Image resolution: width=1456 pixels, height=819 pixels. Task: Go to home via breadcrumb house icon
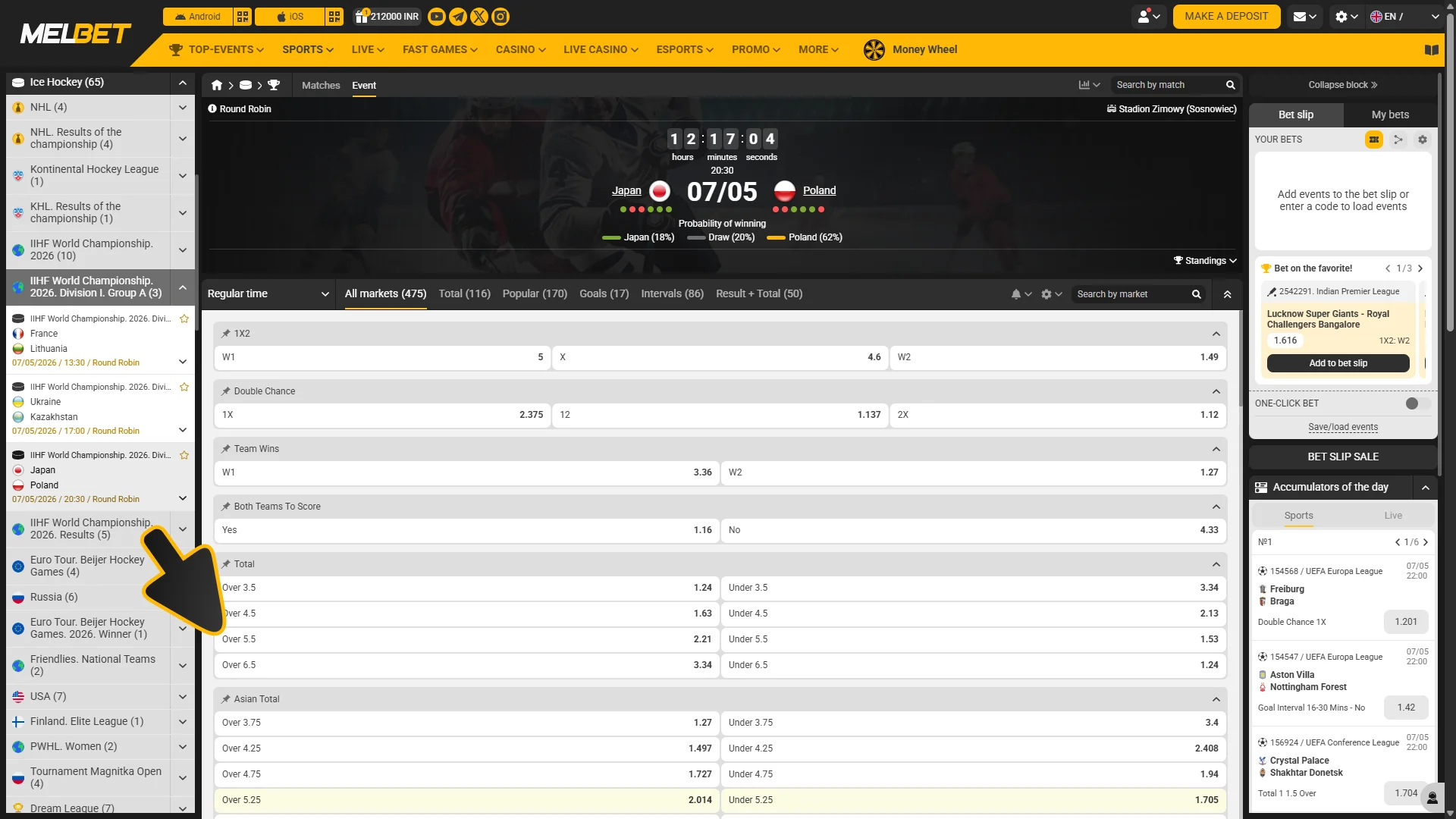point(217,85)
